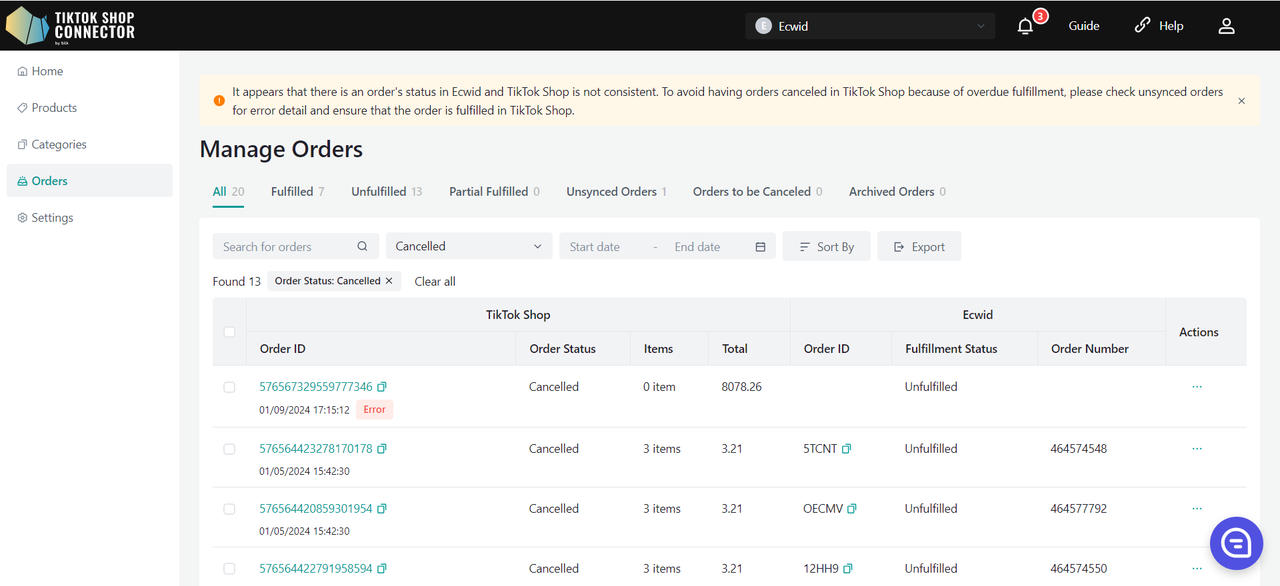Click Ecwid order number 464577792
Viewport: 1280px width, 586px height.
click(x=1078, y=509)
